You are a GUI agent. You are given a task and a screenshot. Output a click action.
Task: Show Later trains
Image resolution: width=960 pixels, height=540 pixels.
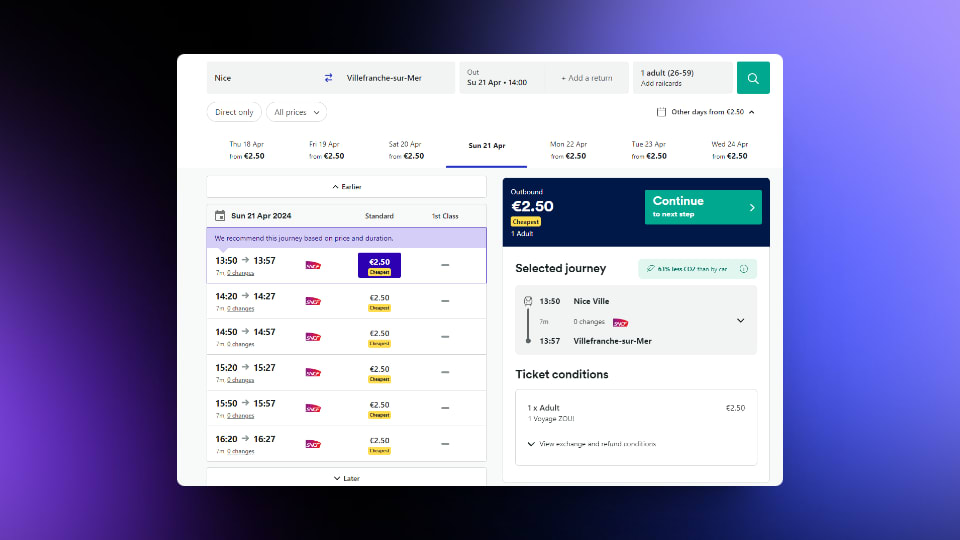click(347, 478)
